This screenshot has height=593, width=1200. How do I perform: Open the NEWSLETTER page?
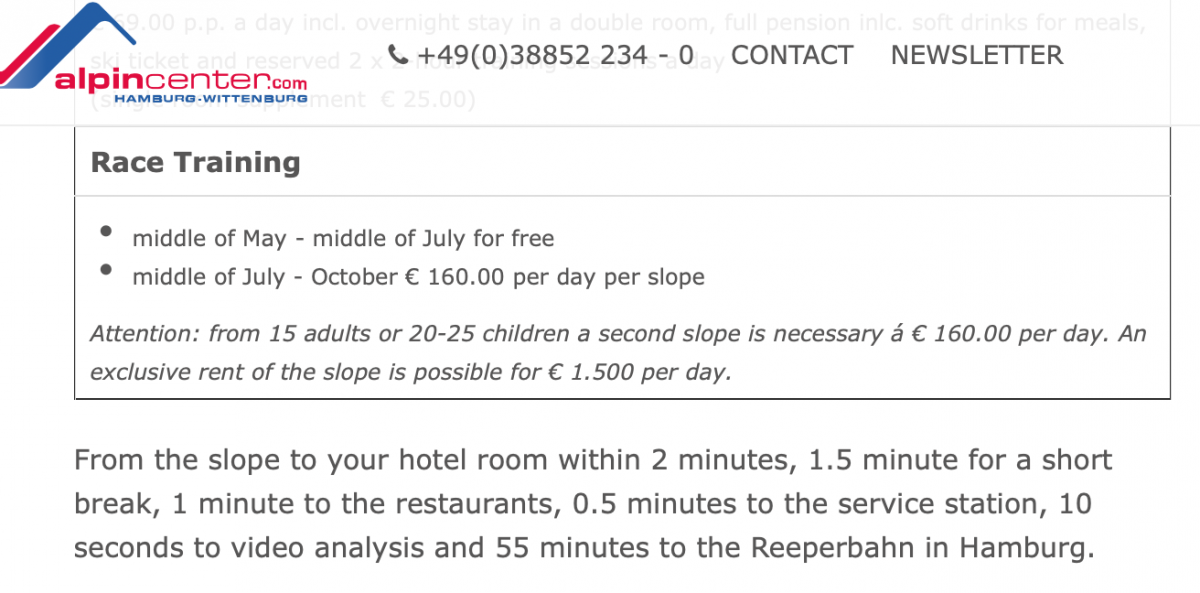[977, 55]
